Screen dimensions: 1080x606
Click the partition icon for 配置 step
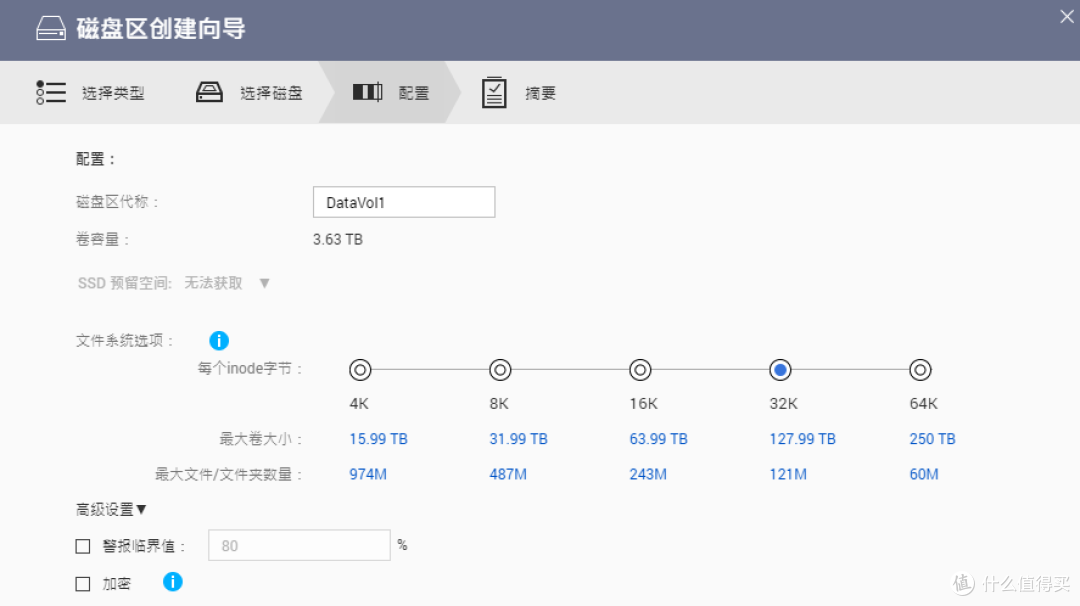point(367,93)
